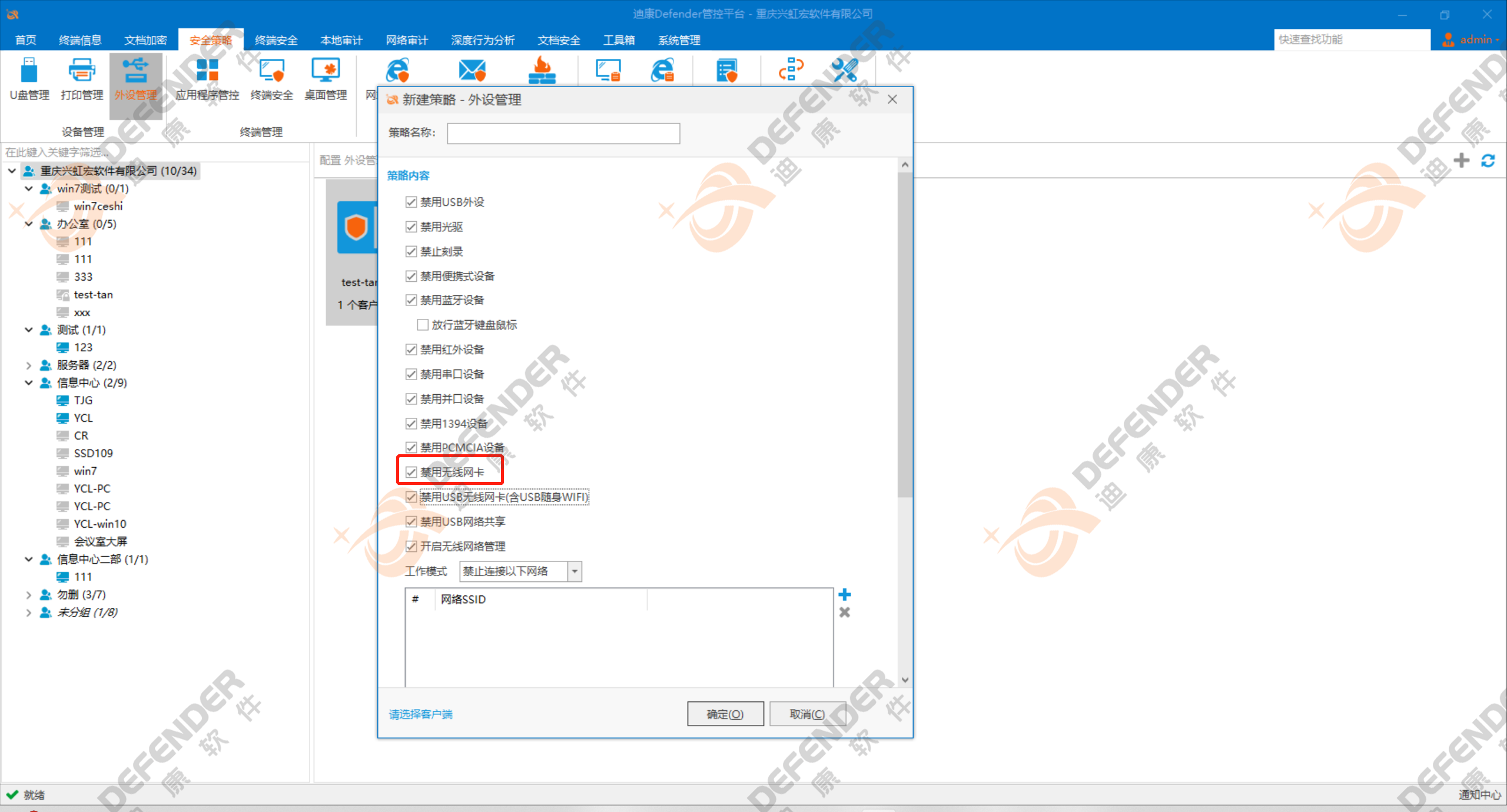Collapse the 信息中心 (2/9) group
The image size is (1507, 812).
pyautogui.click(x=28, y=382)
